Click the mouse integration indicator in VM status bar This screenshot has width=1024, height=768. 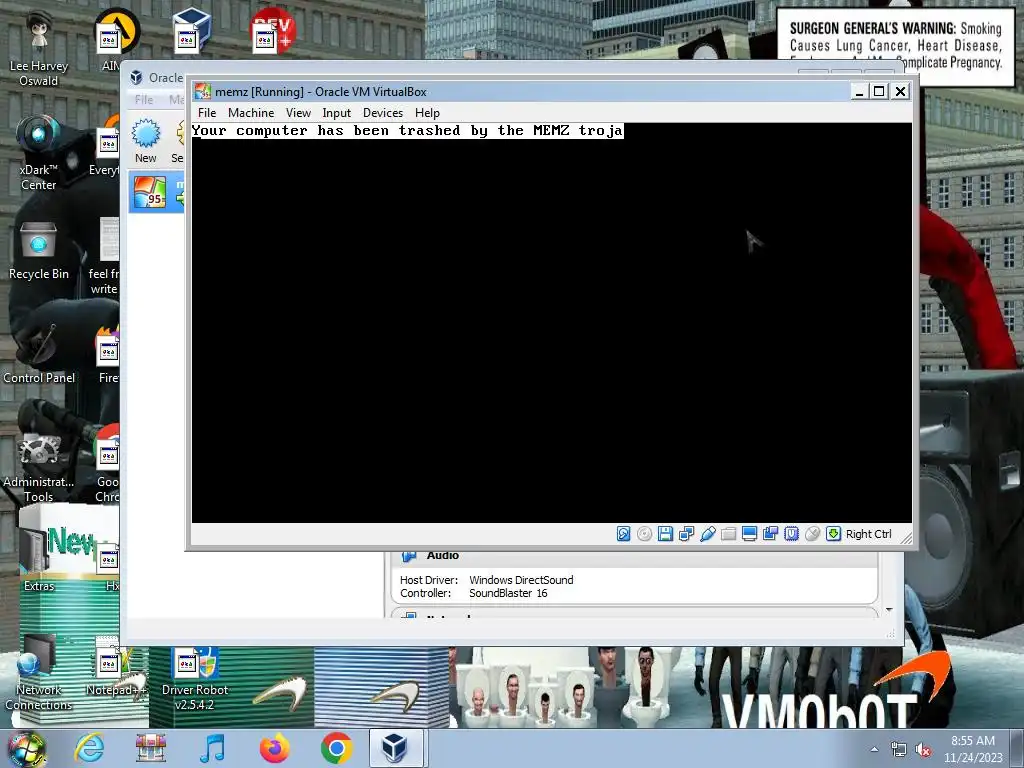pyautogui.click(x=812, y=534)
